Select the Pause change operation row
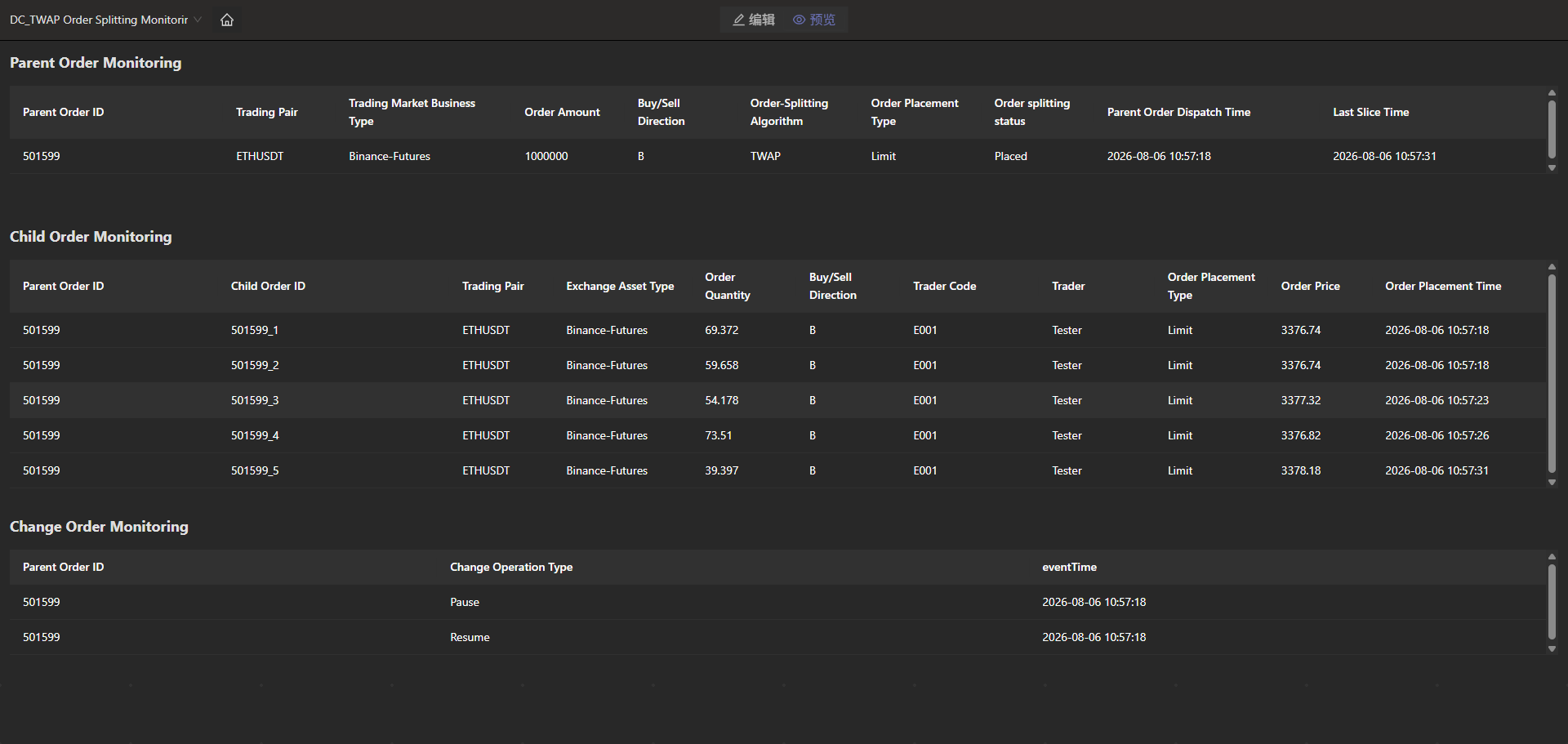The width and height of the screenshot is (1568, 744). point(777,602)
